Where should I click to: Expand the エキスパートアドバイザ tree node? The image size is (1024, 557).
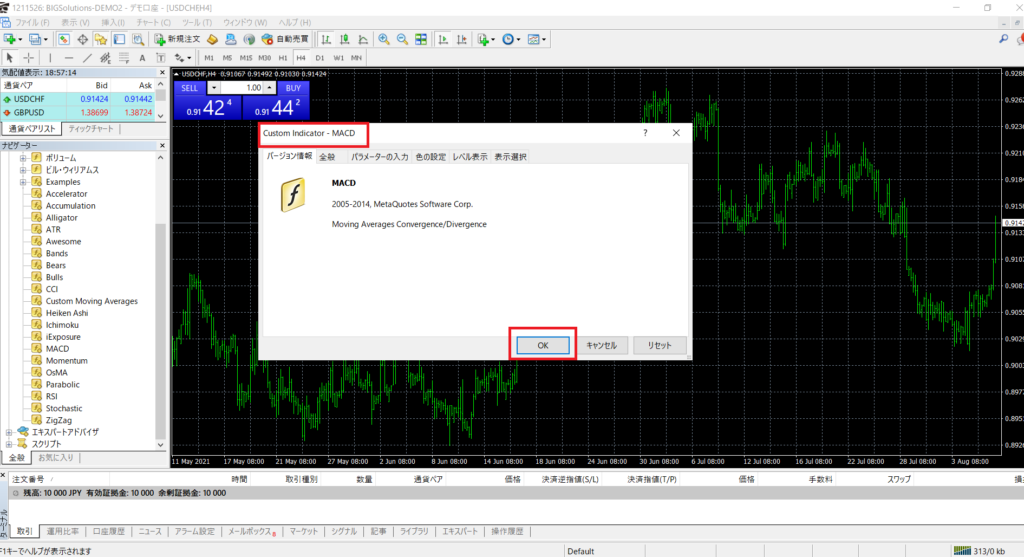8,432
